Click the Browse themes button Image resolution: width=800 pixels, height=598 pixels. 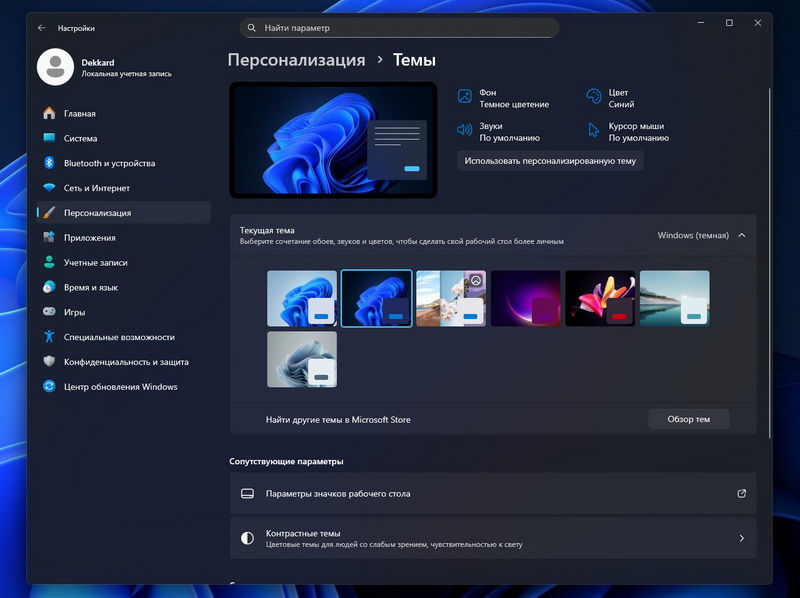click(x=688, y=419)
